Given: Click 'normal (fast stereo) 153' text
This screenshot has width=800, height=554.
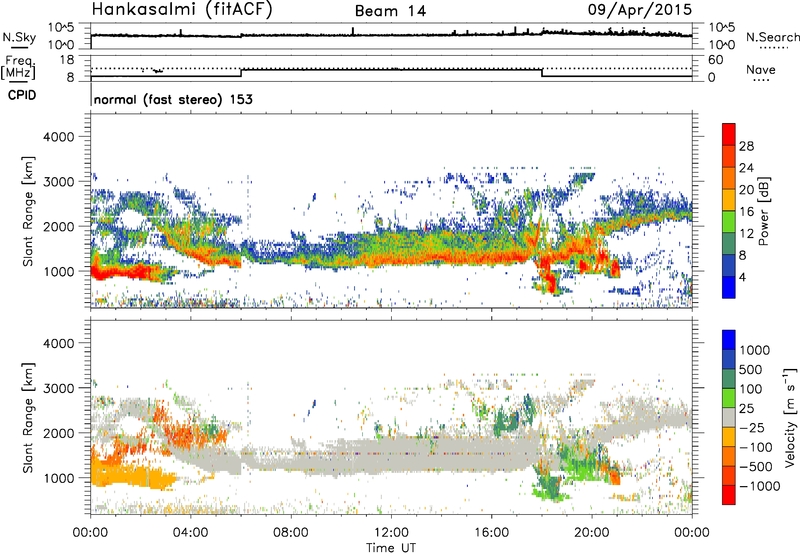Looking at the screenshot, I should [x=173, y=99].
